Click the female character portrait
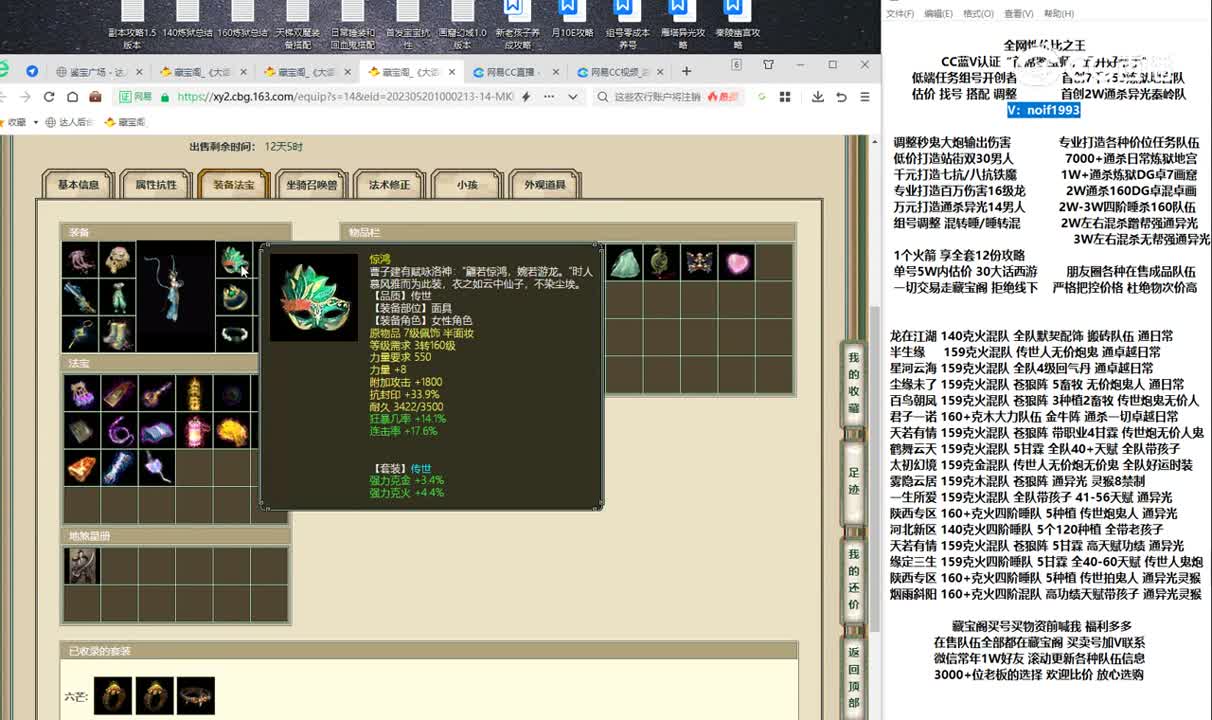The height and width of the screenshot is (720, 1212). click(175, 296)
